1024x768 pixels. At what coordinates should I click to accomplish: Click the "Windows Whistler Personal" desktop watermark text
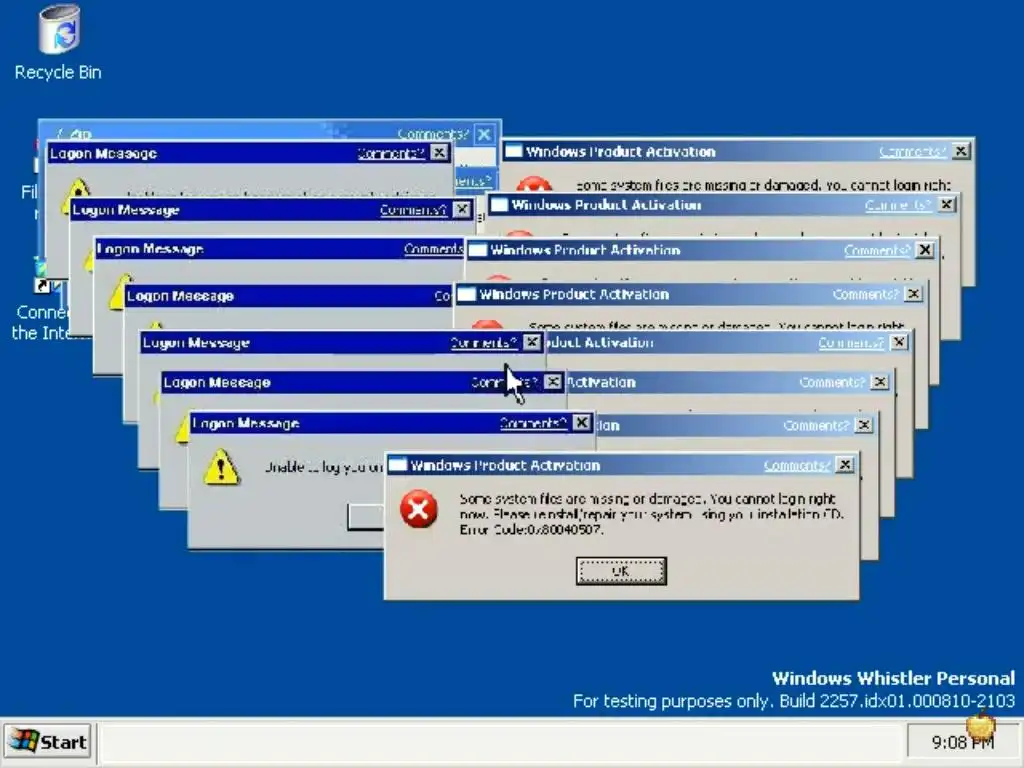pyautogui.click(x=893, y=678)
